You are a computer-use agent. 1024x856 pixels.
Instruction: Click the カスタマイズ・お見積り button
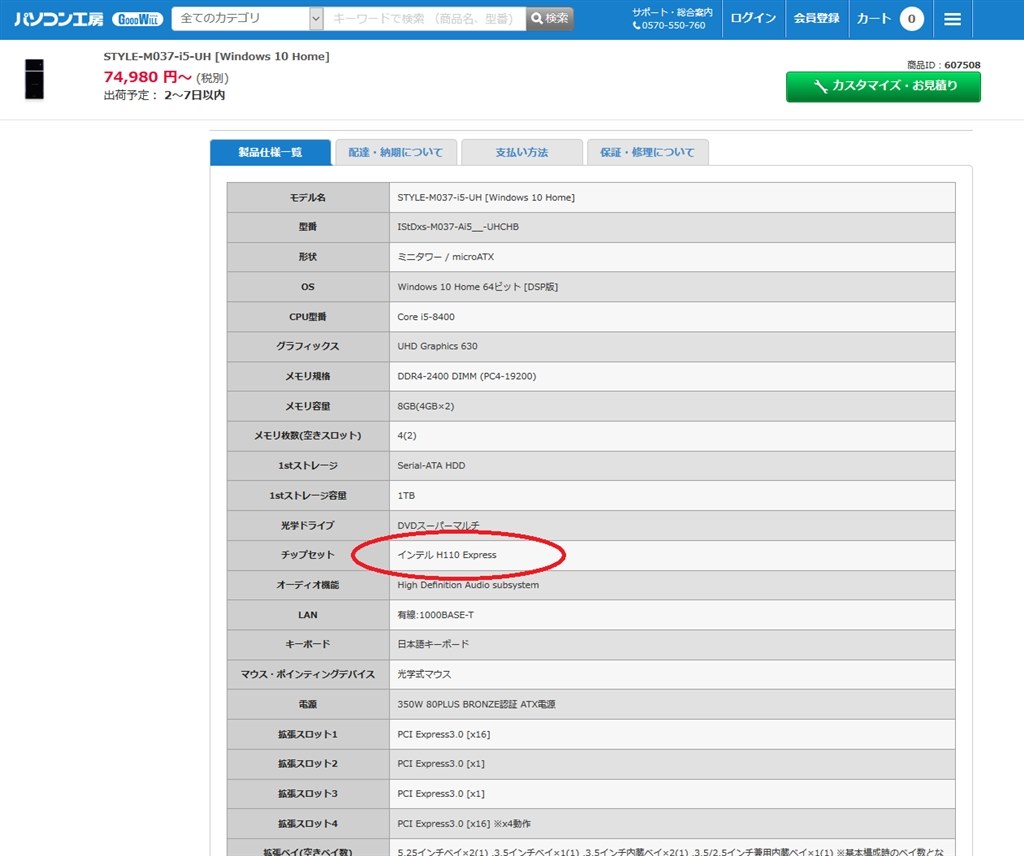[883, 86]
